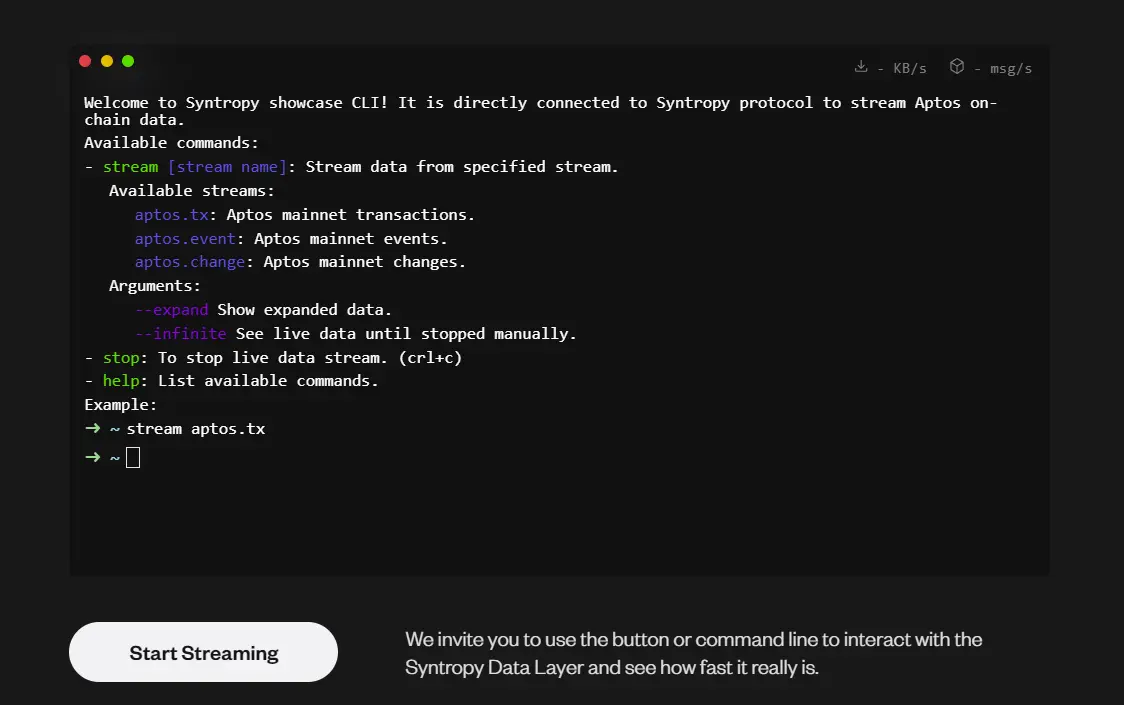Click the download KB/s icon
The width and height of the screenshot is (1124, 705).
click(x=861, y=67)
